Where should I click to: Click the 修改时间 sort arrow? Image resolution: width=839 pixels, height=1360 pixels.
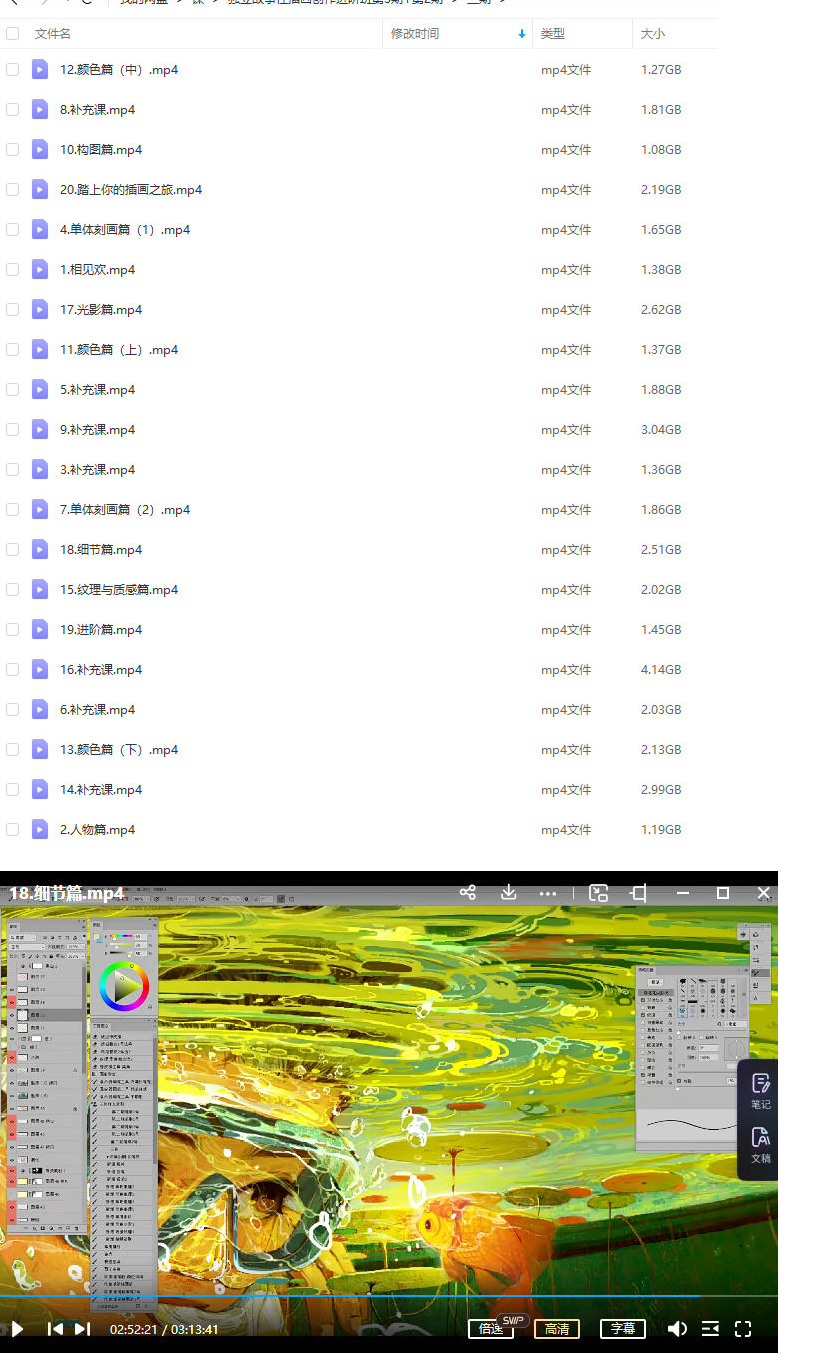(522, 34)
